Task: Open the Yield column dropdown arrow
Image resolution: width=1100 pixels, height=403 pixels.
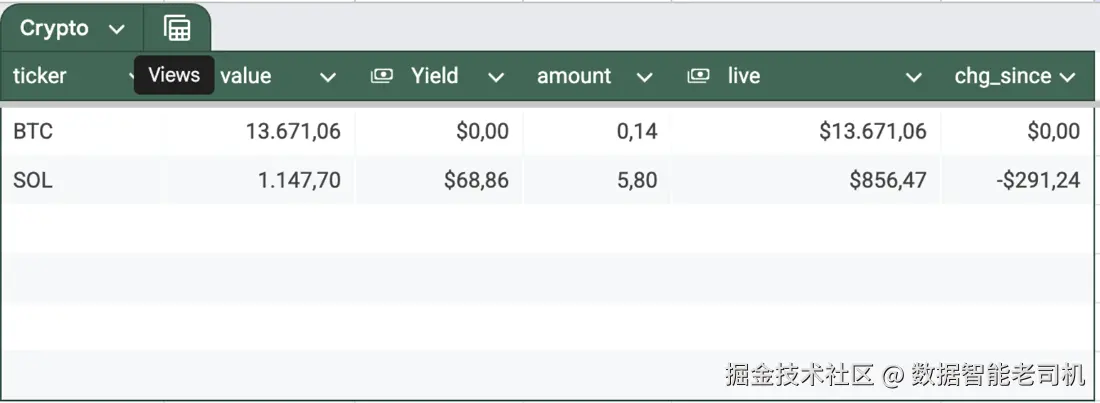Action: point(496,77)
